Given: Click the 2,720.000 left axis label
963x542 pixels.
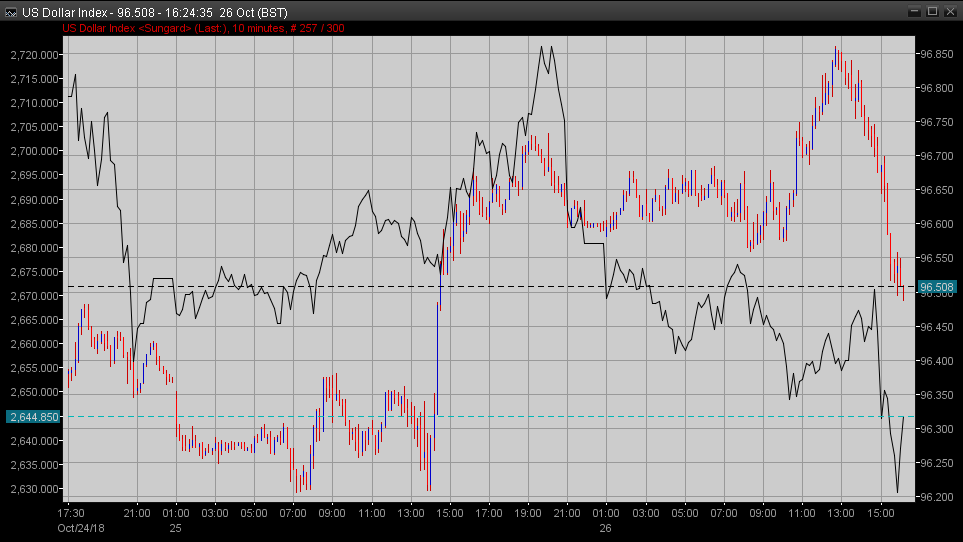Looking at the screenshot, I should click(34, 54).
